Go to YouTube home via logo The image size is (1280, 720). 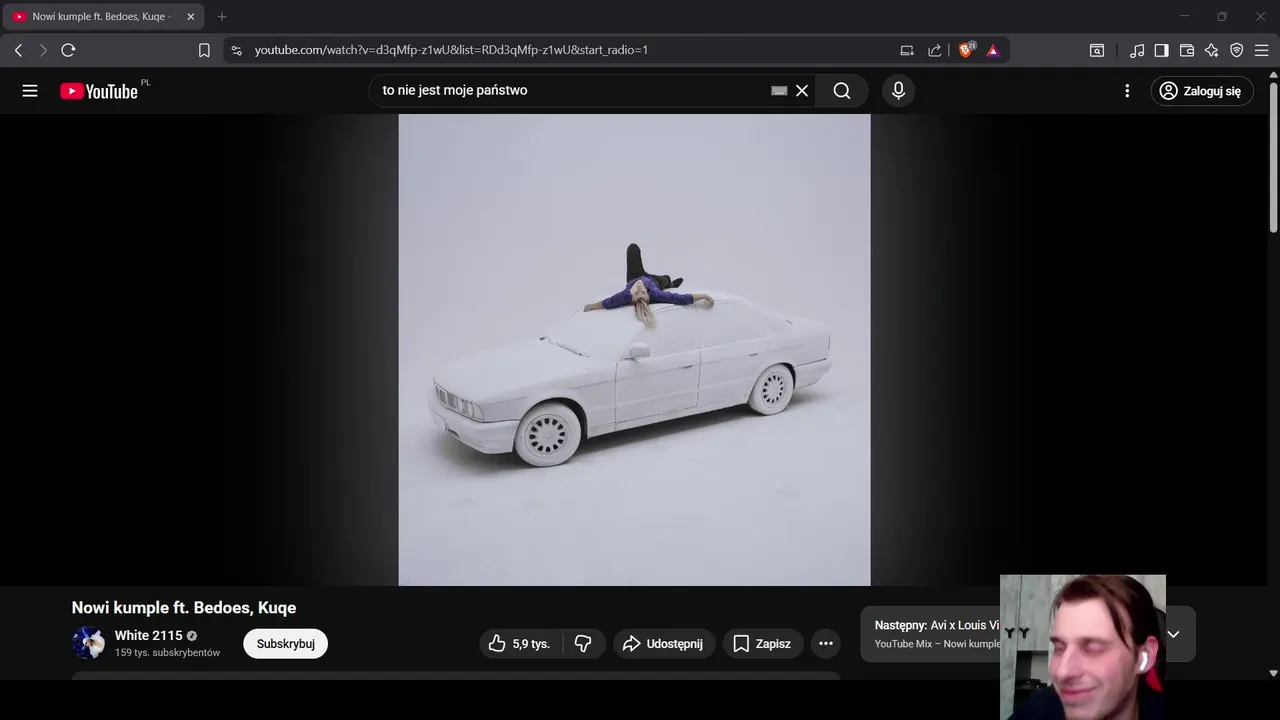coord(98,91)
